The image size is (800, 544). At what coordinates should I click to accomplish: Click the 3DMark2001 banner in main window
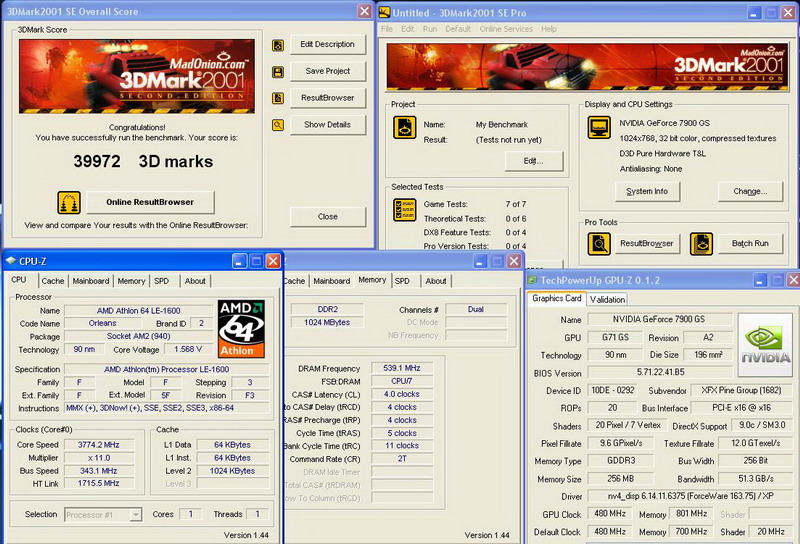pyautogui.click(x=586, y=67)
